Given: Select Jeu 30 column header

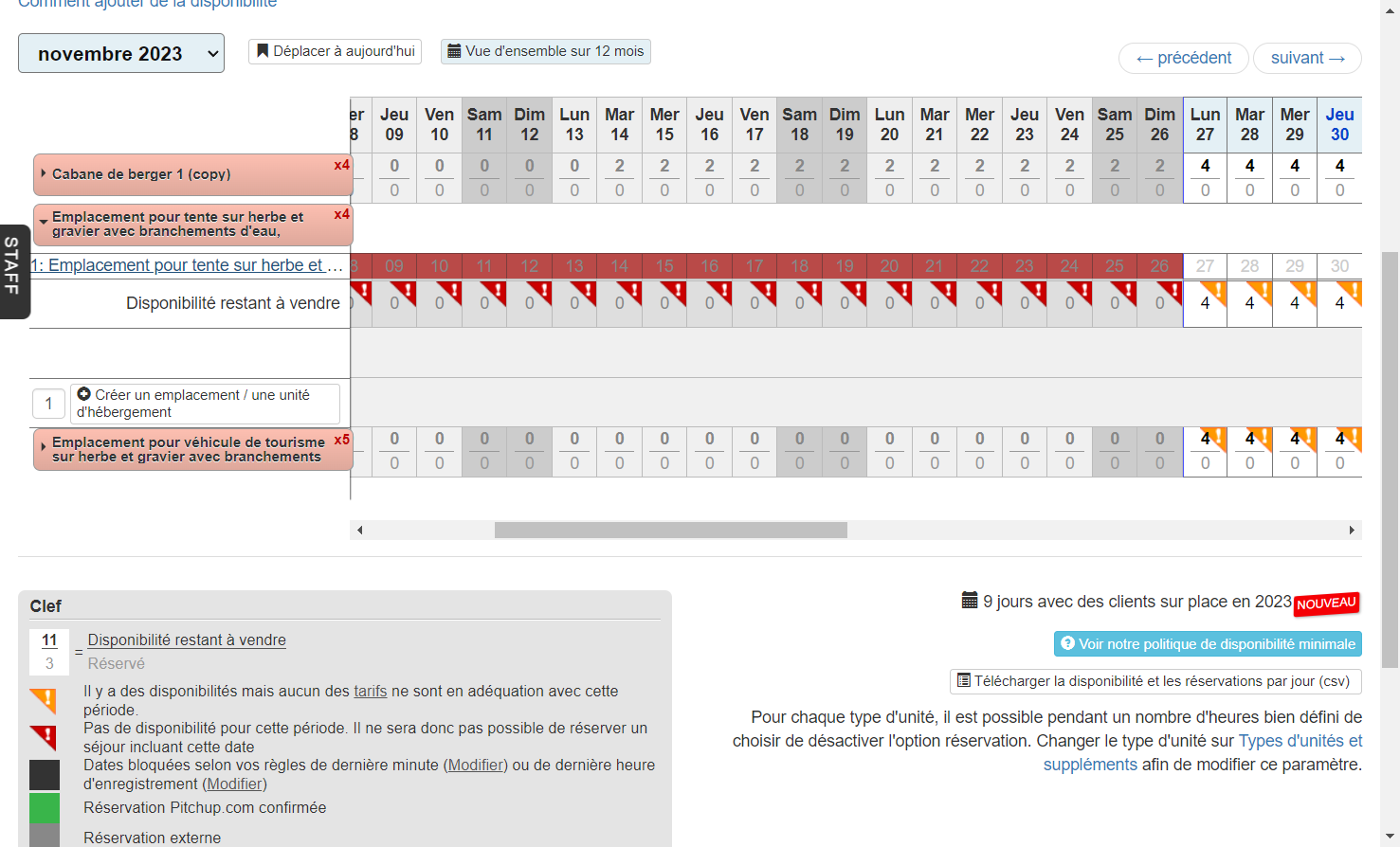Looking at the screenshot, I should 1339,124.
